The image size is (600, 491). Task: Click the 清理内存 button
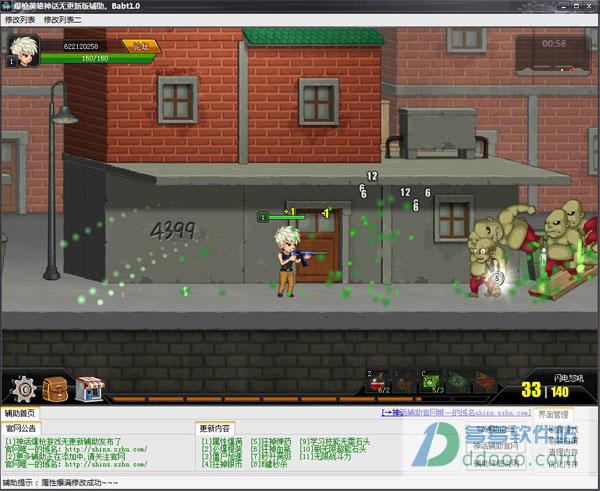[562, 452]
